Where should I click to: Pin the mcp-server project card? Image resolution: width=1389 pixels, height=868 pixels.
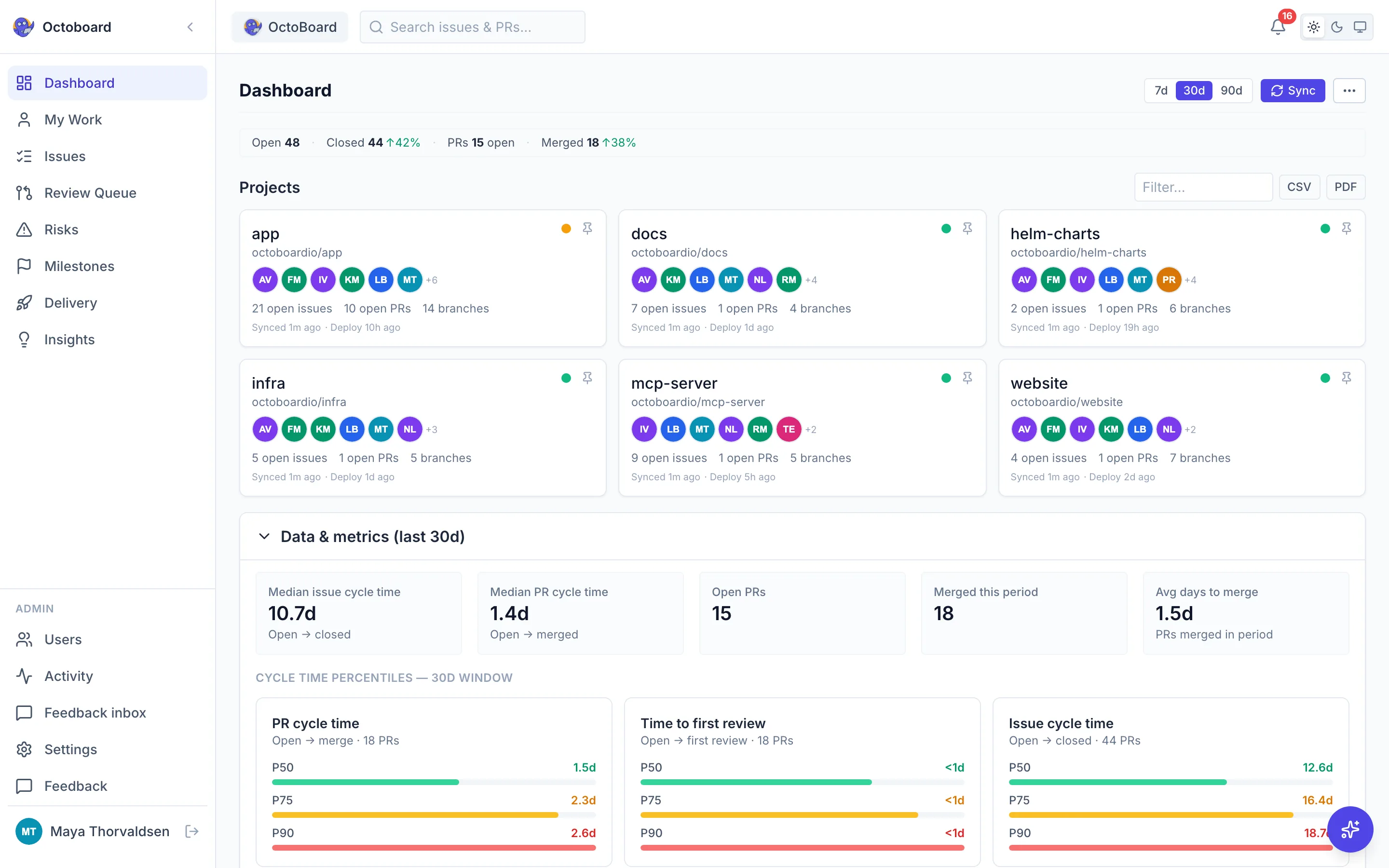[x=967, y=378]
